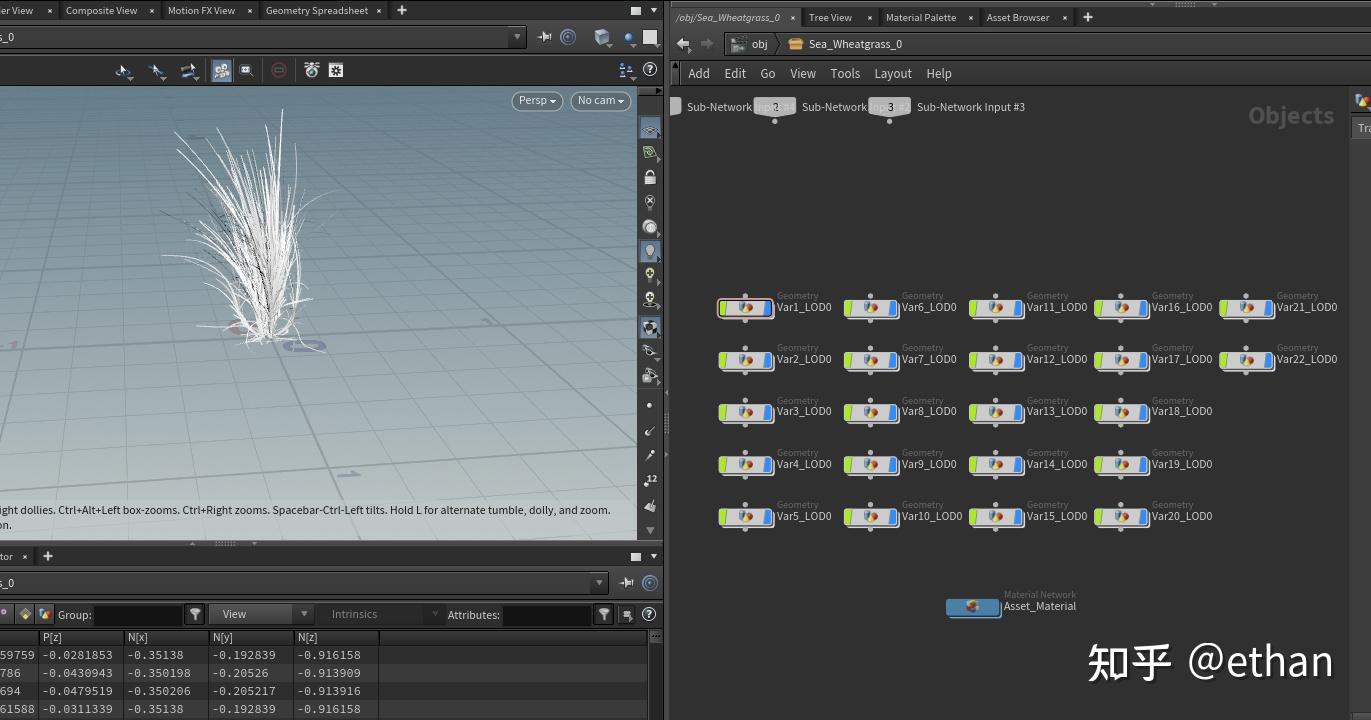Toggle the reference plane grid display
Viewport: 1371px width, 720px height.
(x=650, y=131)
